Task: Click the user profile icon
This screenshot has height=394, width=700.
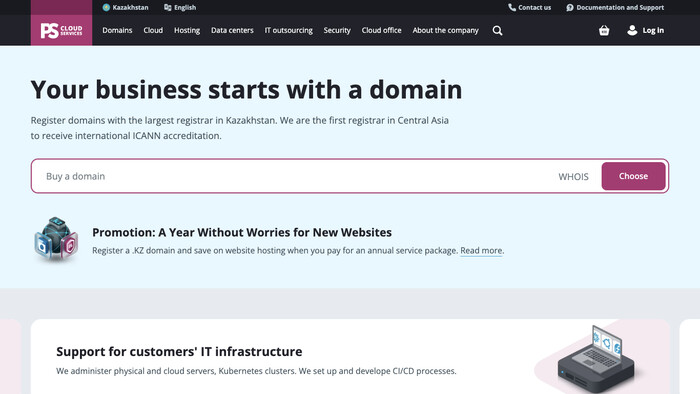Action: pyautogui.click(x=632, y=30)
